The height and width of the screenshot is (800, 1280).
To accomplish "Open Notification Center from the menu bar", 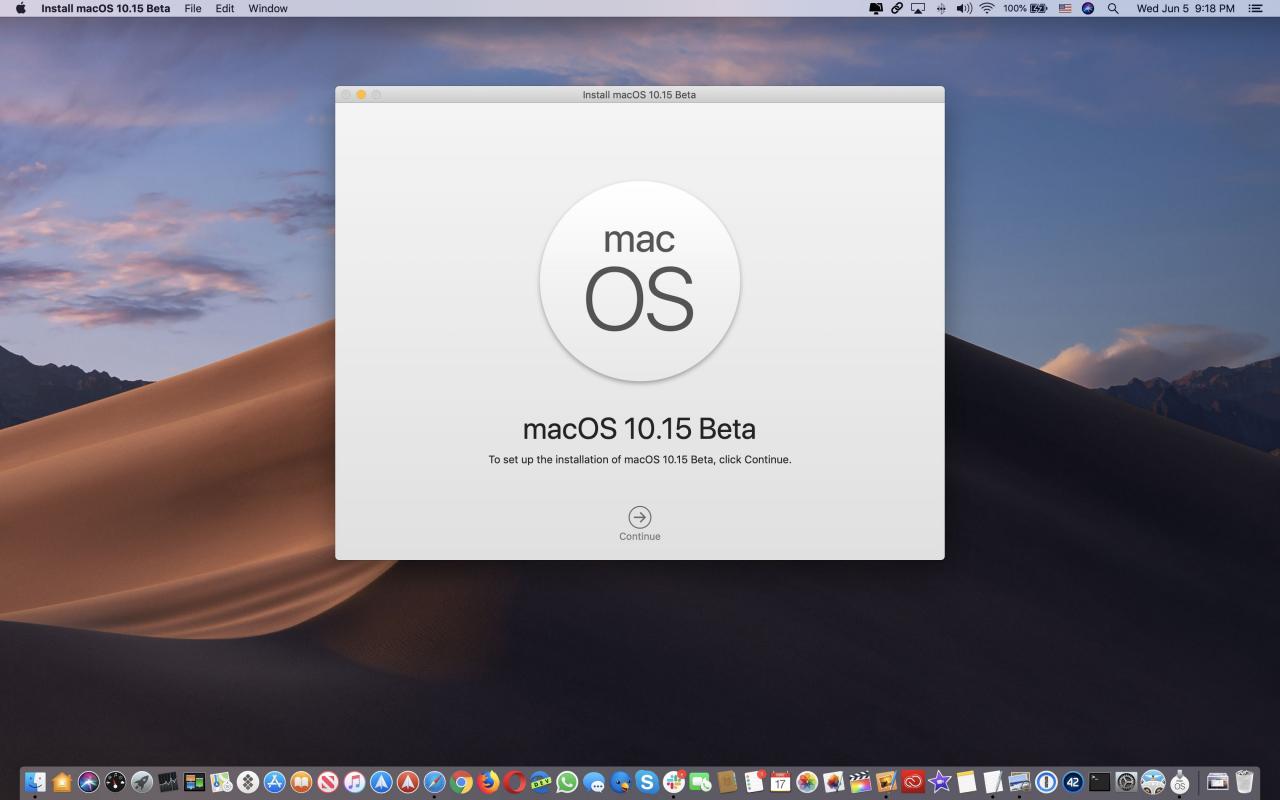I will click(1255, 8).
